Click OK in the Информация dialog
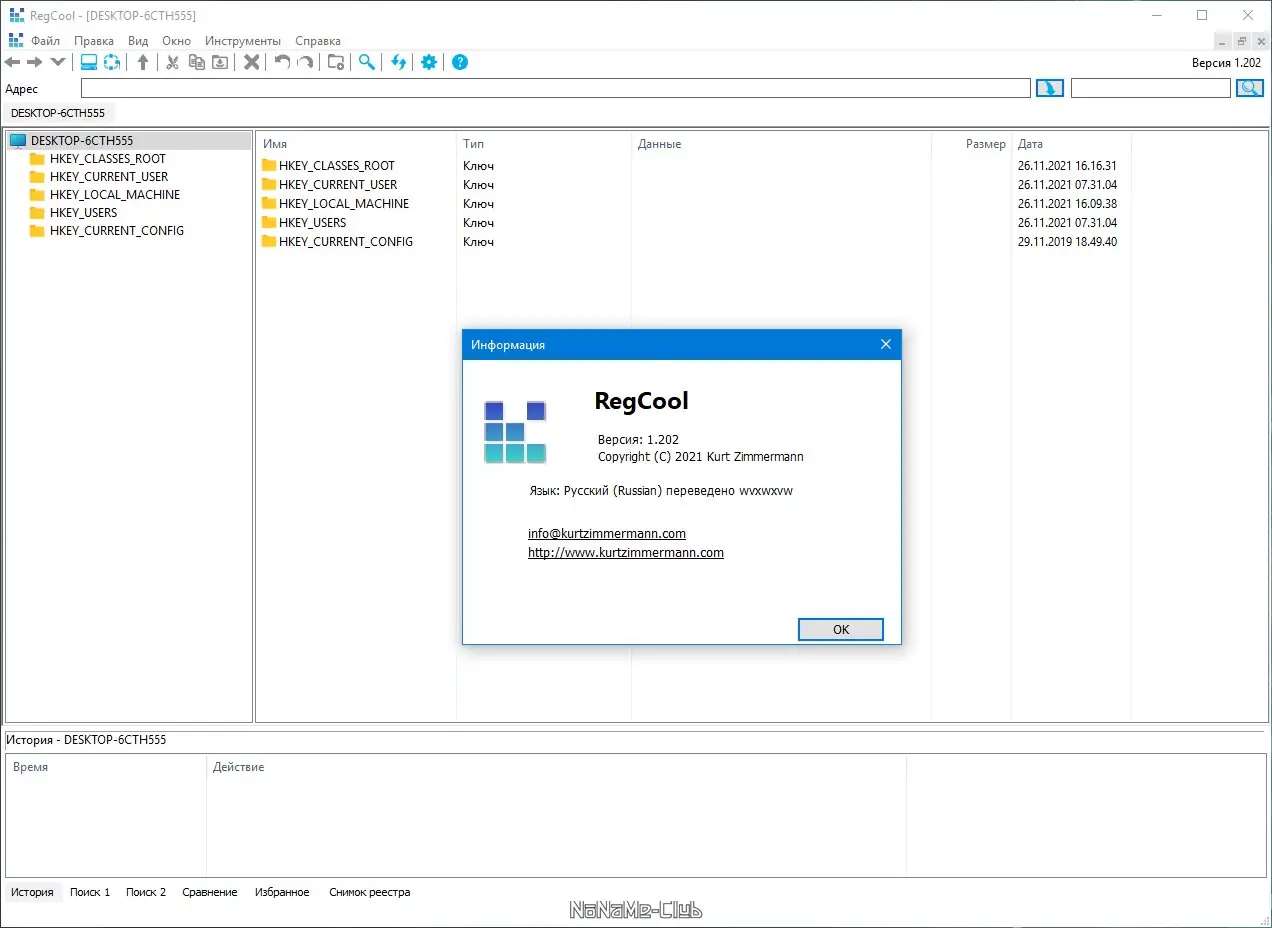Viewport: 1272px width, 928px height. click(841, 629)
